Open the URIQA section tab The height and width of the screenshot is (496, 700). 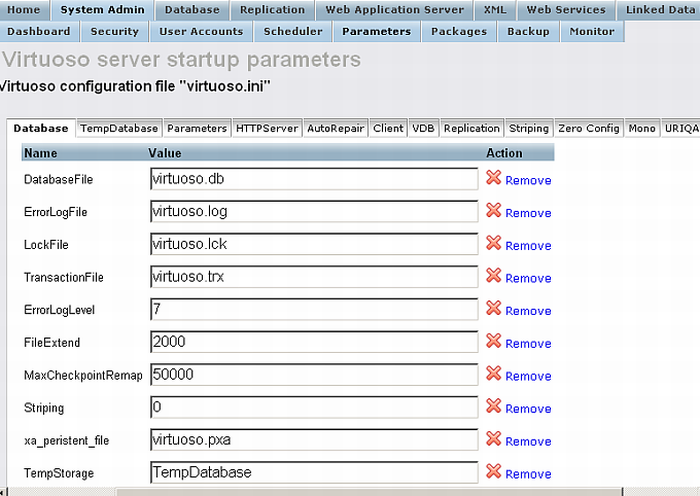[x=681, y=129]
